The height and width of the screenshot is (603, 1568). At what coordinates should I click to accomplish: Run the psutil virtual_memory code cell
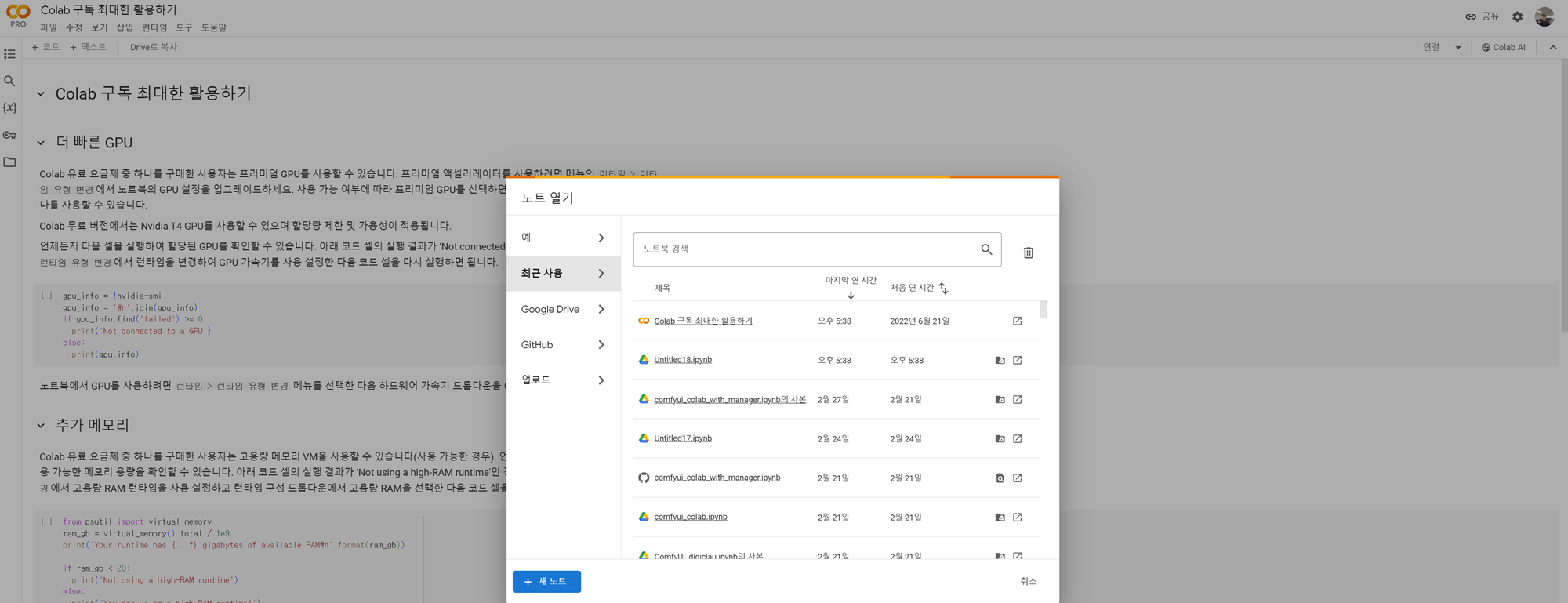tap(46, 521)
